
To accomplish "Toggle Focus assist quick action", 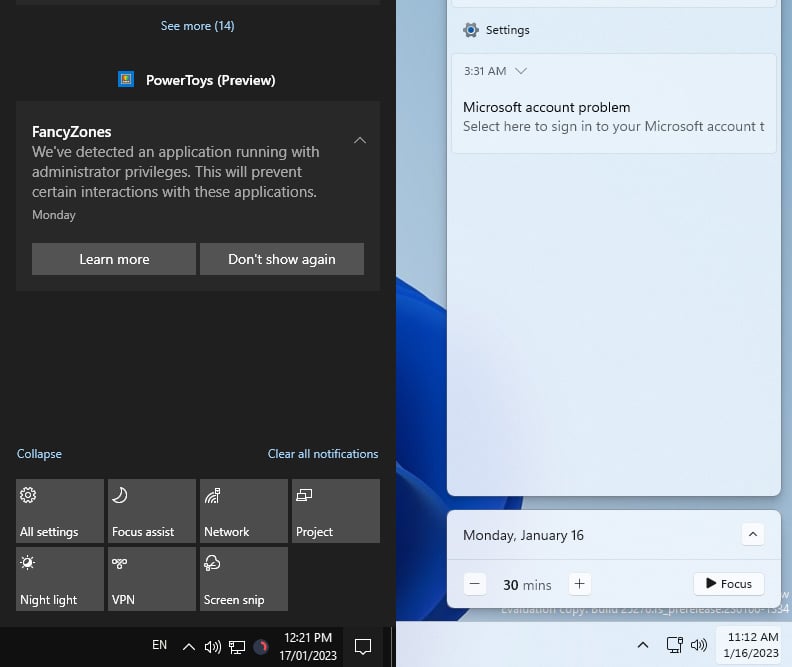I will pyautogui.click(x=152, y=510).
